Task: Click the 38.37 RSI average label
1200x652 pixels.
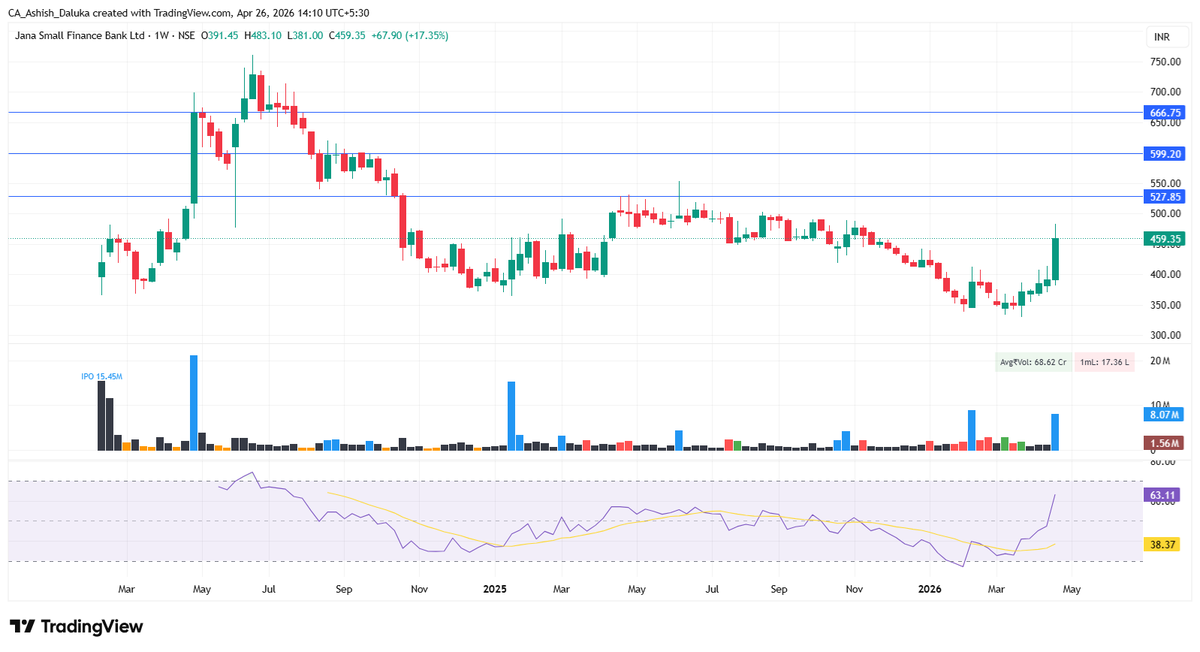Action: tap(1164, 545)
